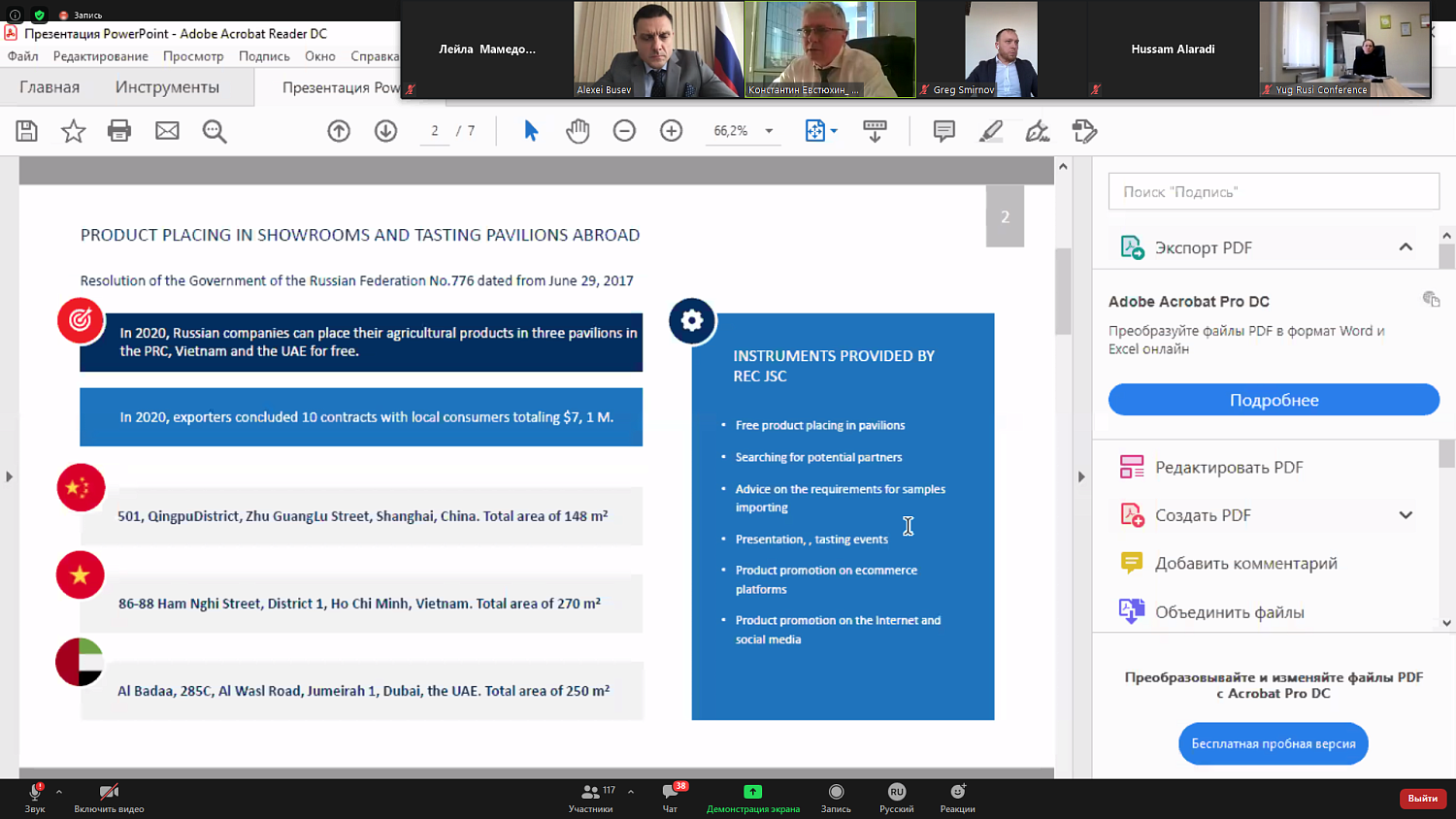Open the Чат chat panel
1456x819 pixels.
pyautogui.click(x=670, y=799)
